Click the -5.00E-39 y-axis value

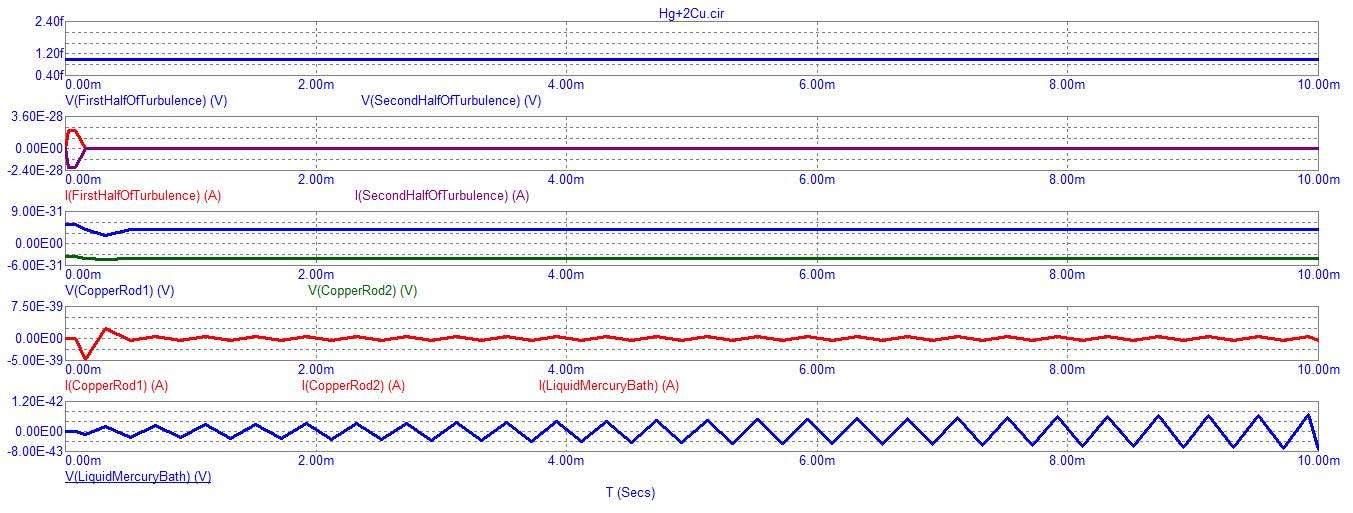(35, 361)
